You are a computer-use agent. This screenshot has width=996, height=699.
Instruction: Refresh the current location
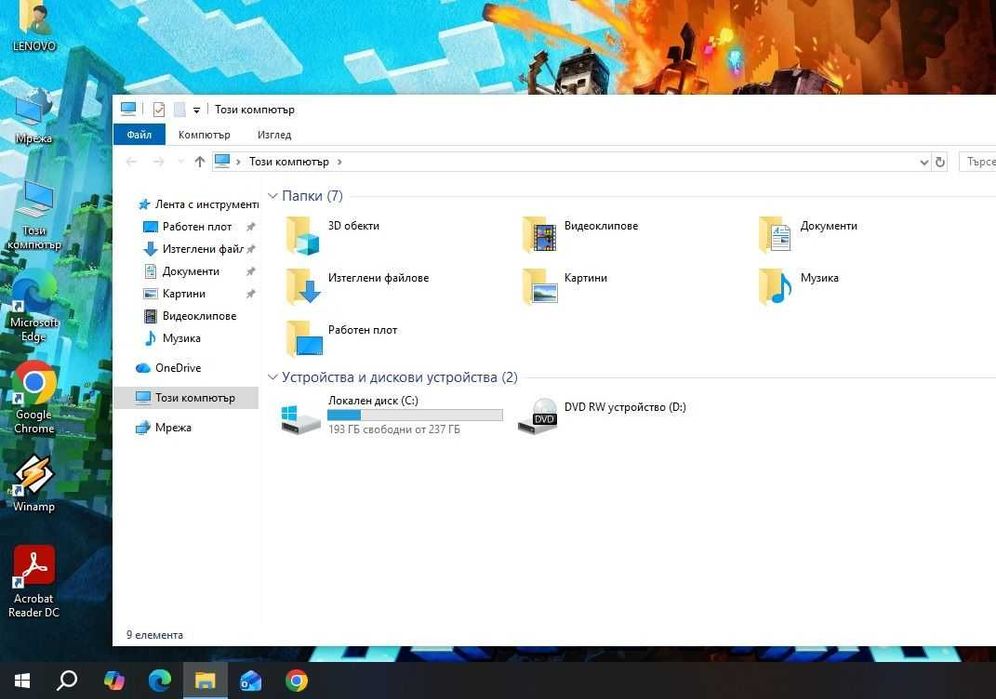click(940, 162)
